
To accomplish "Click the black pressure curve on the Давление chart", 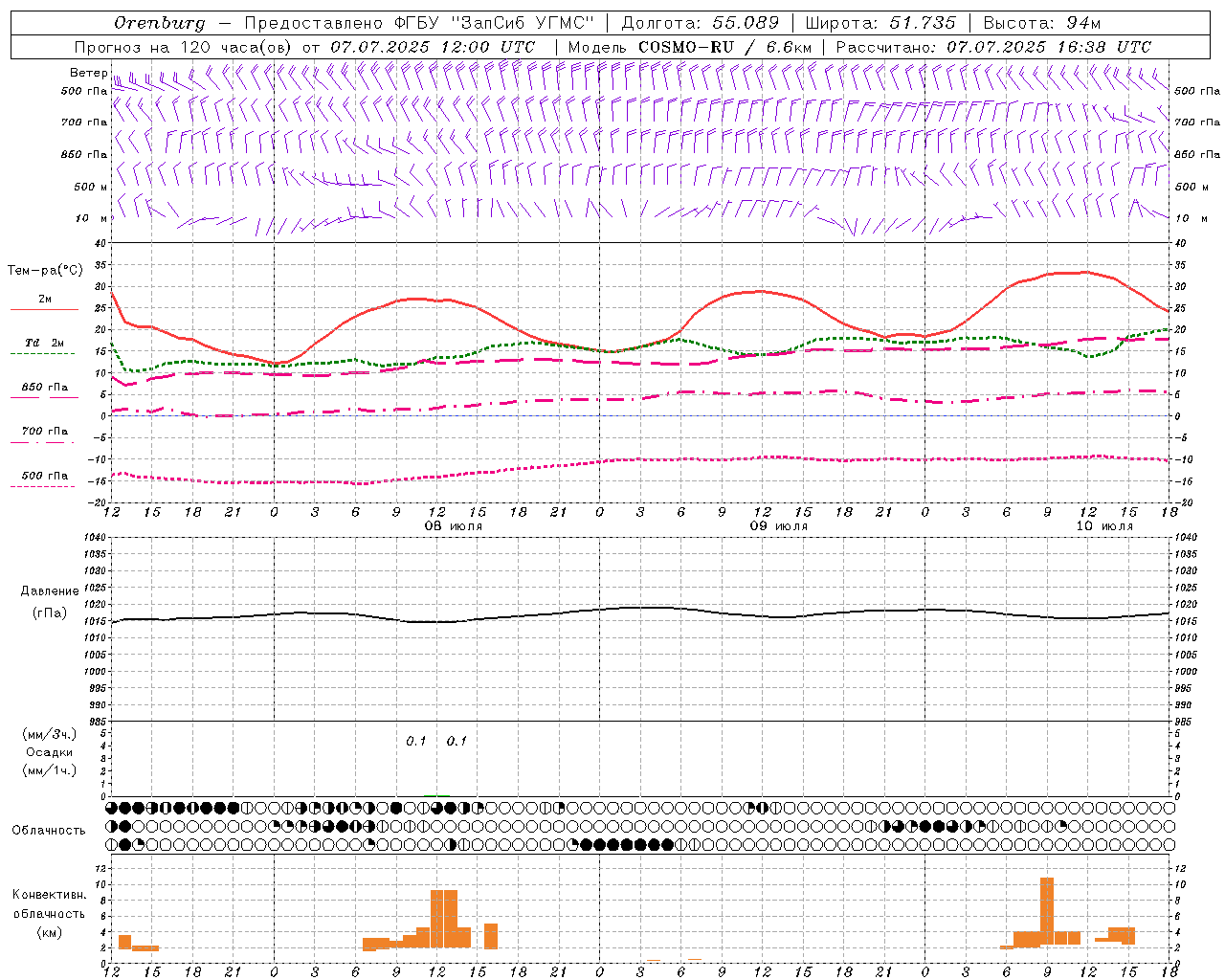I will 641,608.
